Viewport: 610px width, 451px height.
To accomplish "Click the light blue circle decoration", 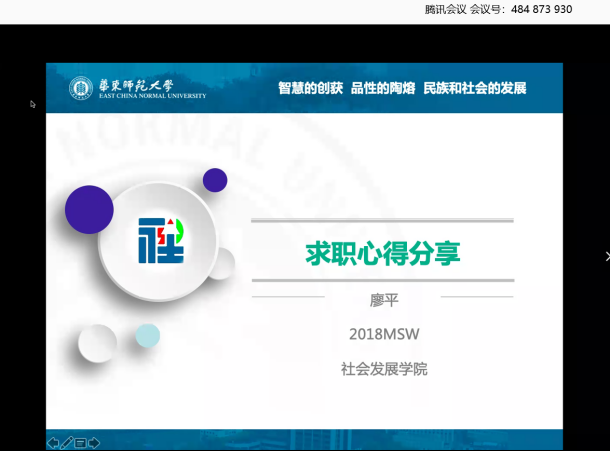I will point(148,336).
